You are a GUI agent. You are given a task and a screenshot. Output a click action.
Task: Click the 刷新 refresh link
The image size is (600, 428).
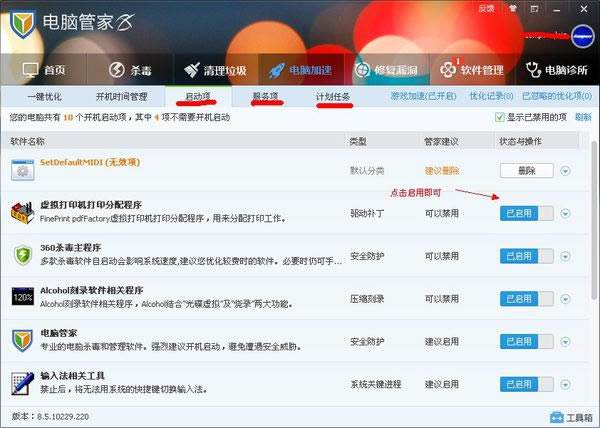coord(582,117)
